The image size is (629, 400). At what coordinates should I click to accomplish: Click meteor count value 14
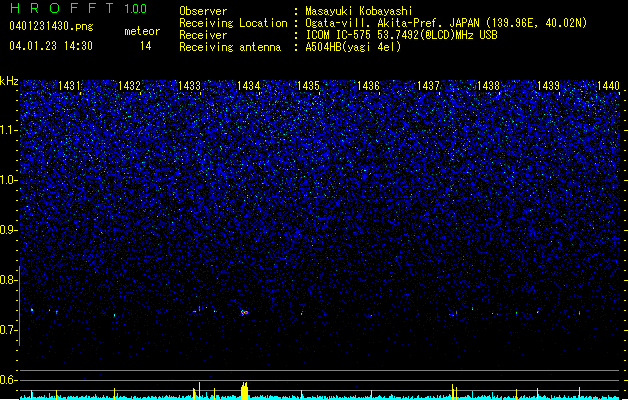(x=146, y=46)
